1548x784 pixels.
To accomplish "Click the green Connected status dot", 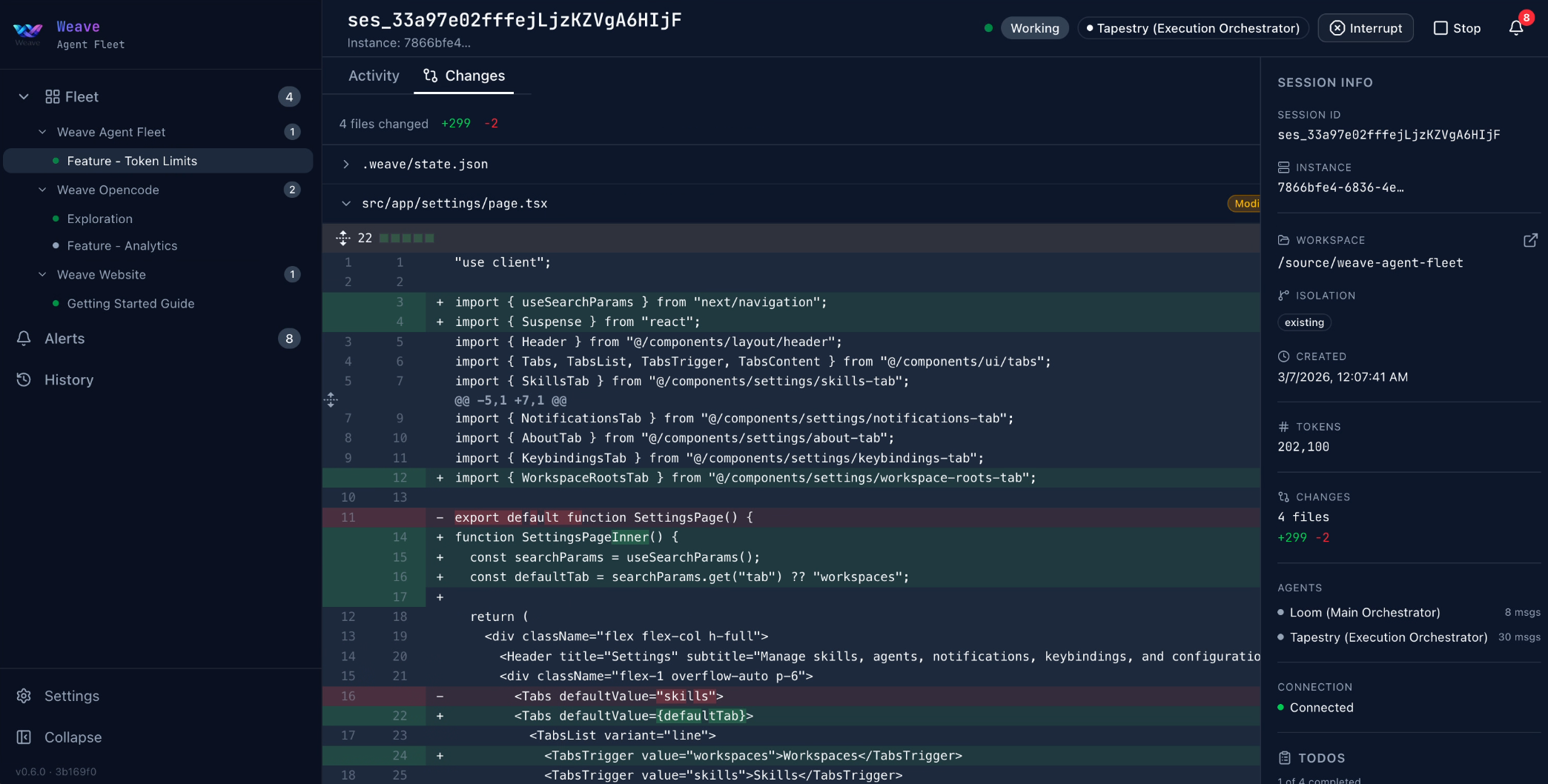I will 1283,708.
